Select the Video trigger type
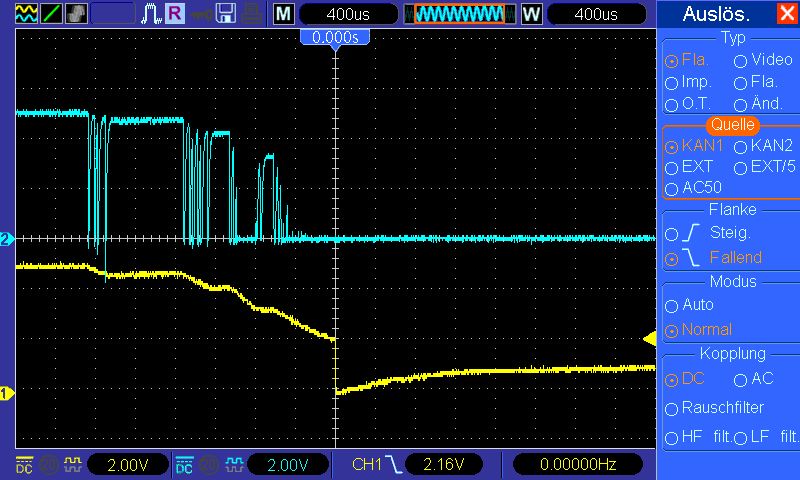 click(x=741, y=60)
